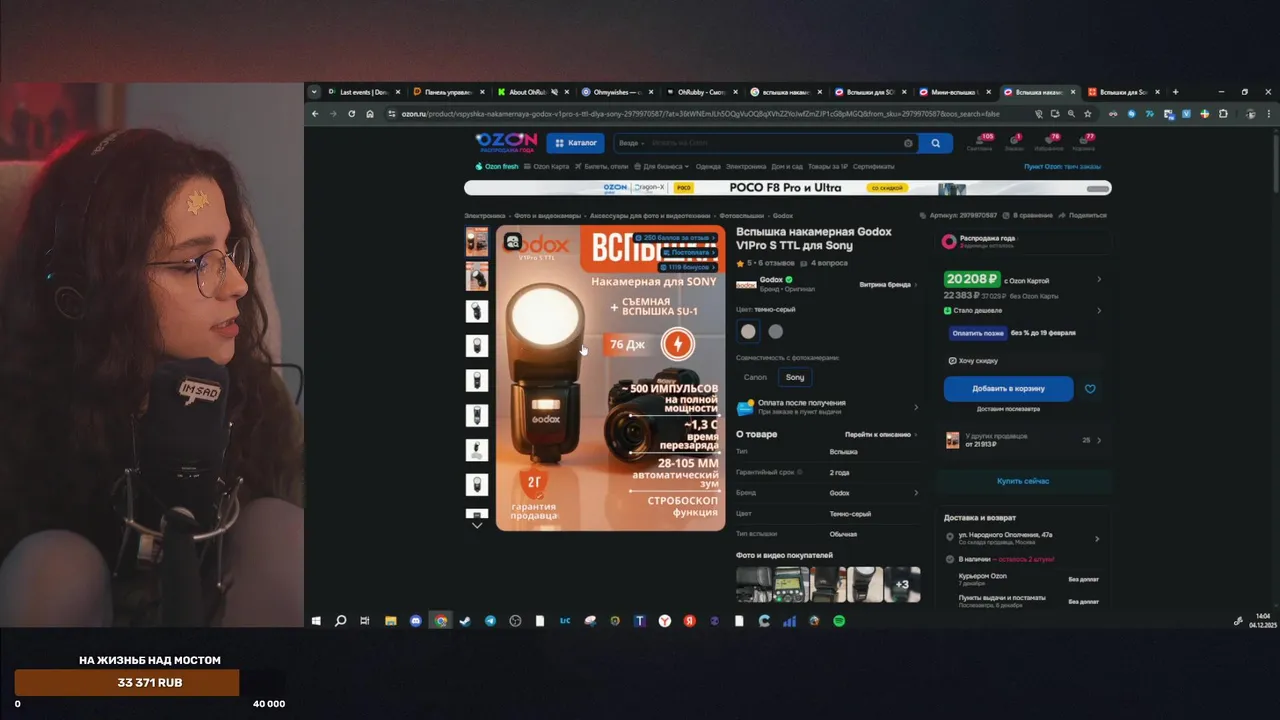Select the dark-grey color swatch
The height and width of the screenshot is (720, 1280).
point(776,331)
